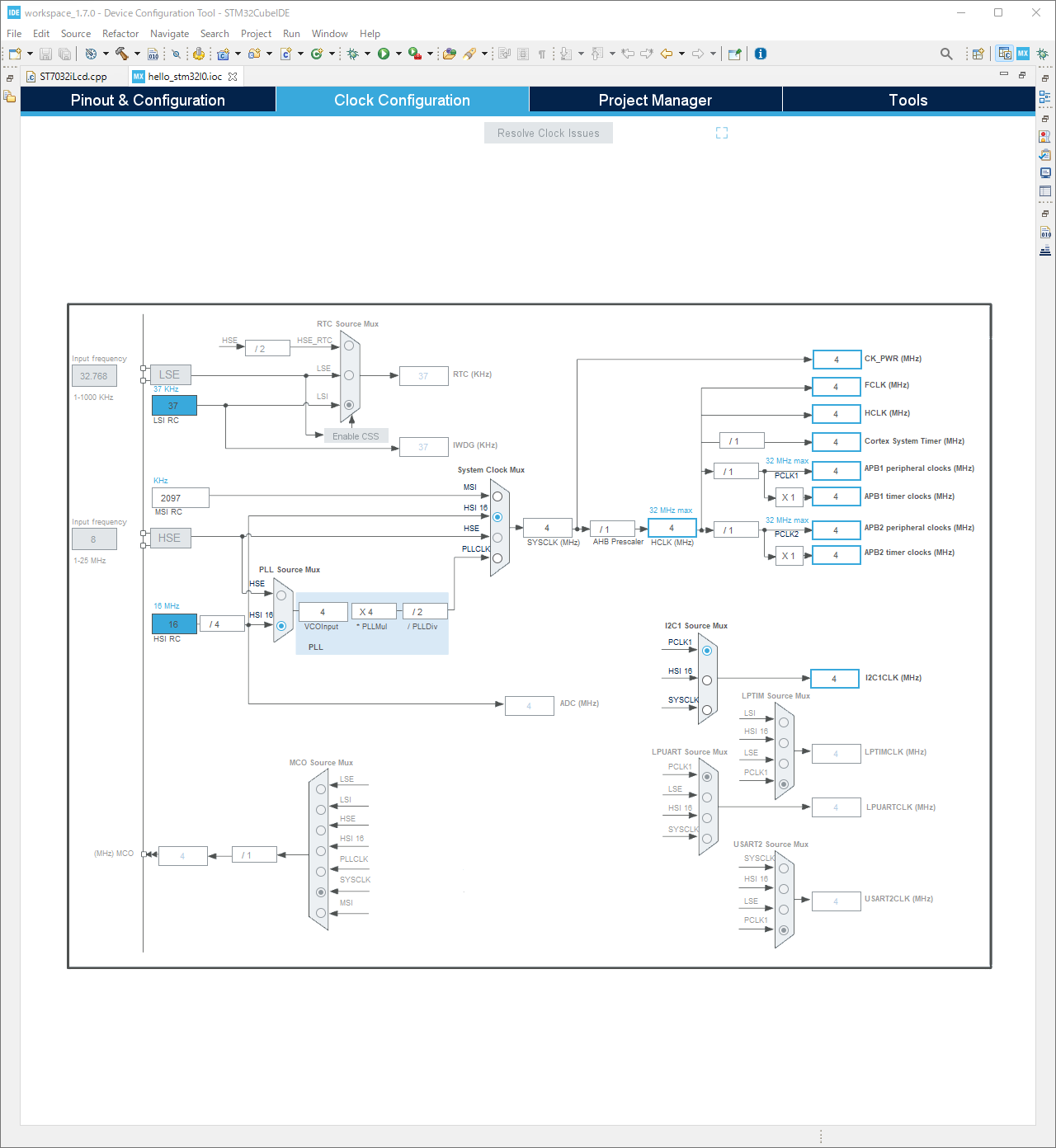
Task: Open the blue information icon in toolbar
Action: [x=761, y=54]
